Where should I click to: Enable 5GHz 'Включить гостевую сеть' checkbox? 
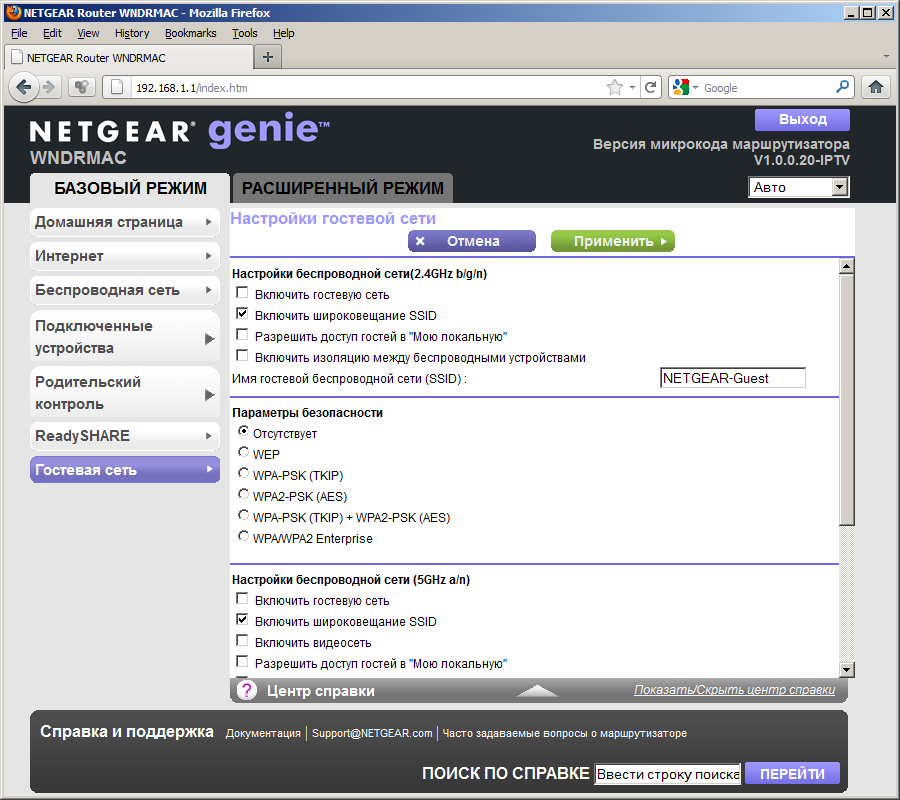pyautogui.click(x=242, y=599)
